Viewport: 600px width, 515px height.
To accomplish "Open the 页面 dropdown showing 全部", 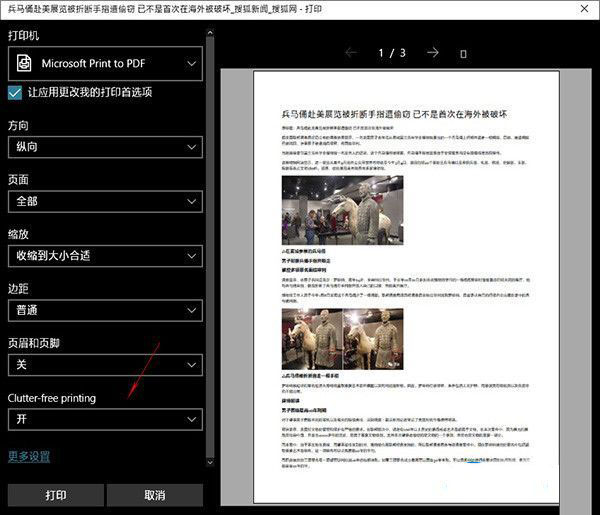I will (105, 201).
